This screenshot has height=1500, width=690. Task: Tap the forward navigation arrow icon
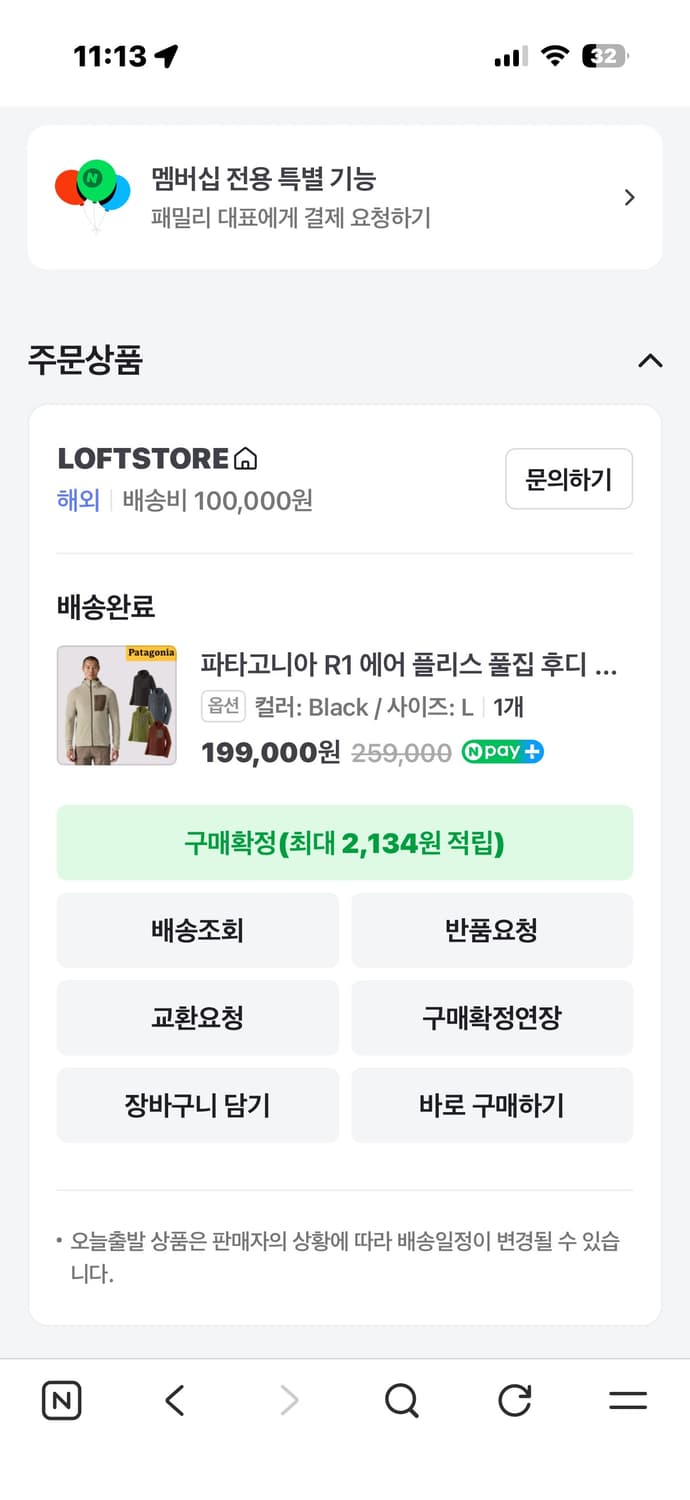pyautogui.click(x=288, y=1400)
